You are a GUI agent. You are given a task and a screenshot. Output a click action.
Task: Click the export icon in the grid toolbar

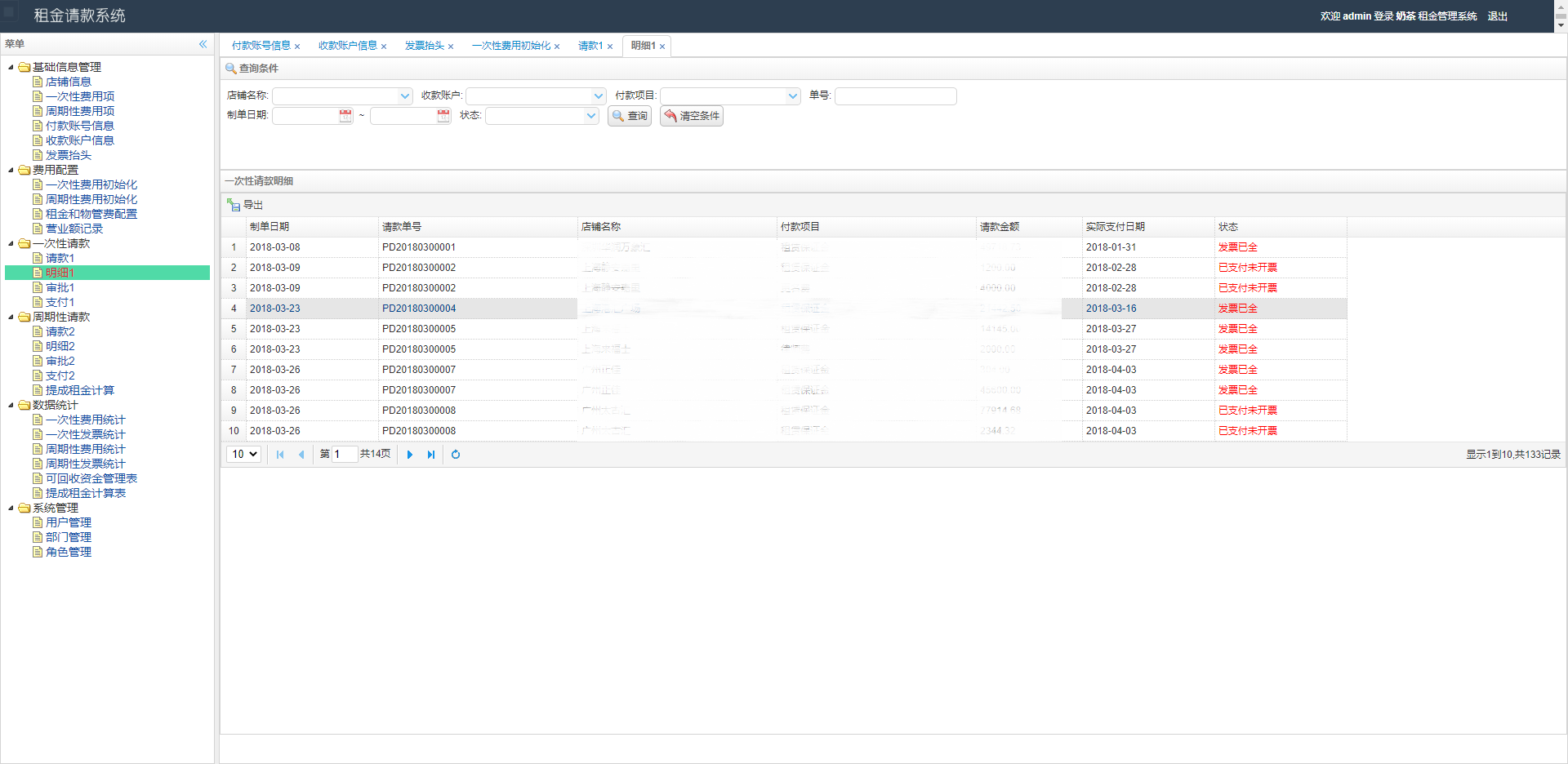234,205
